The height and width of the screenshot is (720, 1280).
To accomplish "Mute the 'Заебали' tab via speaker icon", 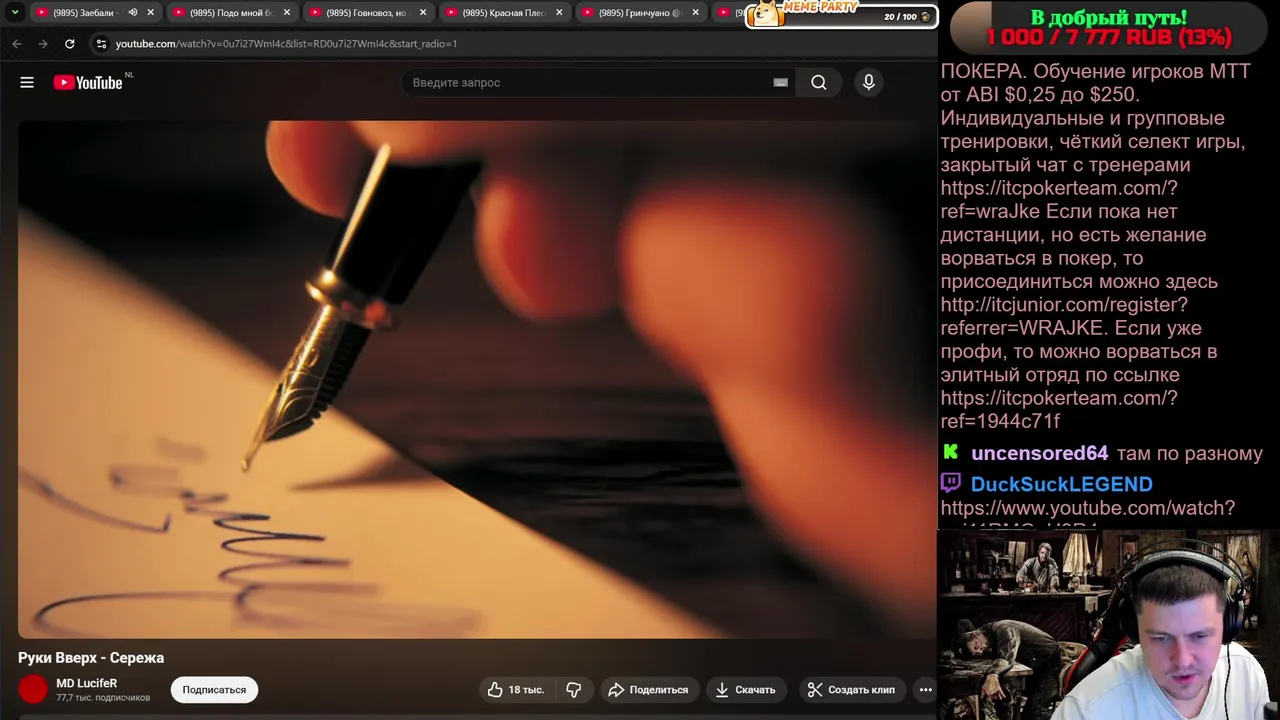I will click(x=133, y=13).
